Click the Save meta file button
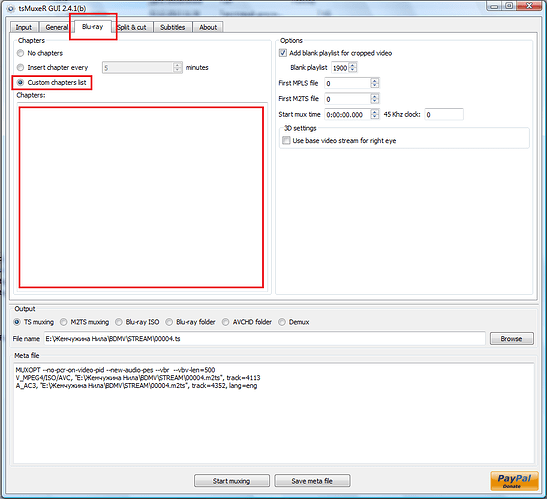Screen dimensions: 547x499 [x=312, y=481]
